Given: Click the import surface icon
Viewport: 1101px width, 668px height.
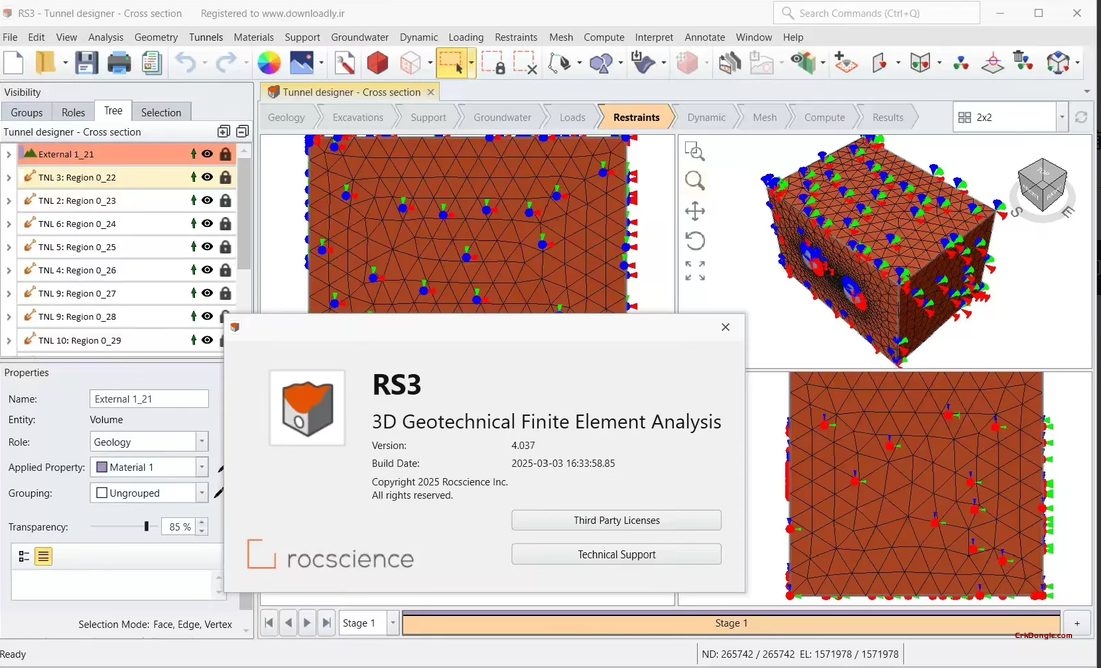Looking at the screenshot, I should click(x=642, y=63).
